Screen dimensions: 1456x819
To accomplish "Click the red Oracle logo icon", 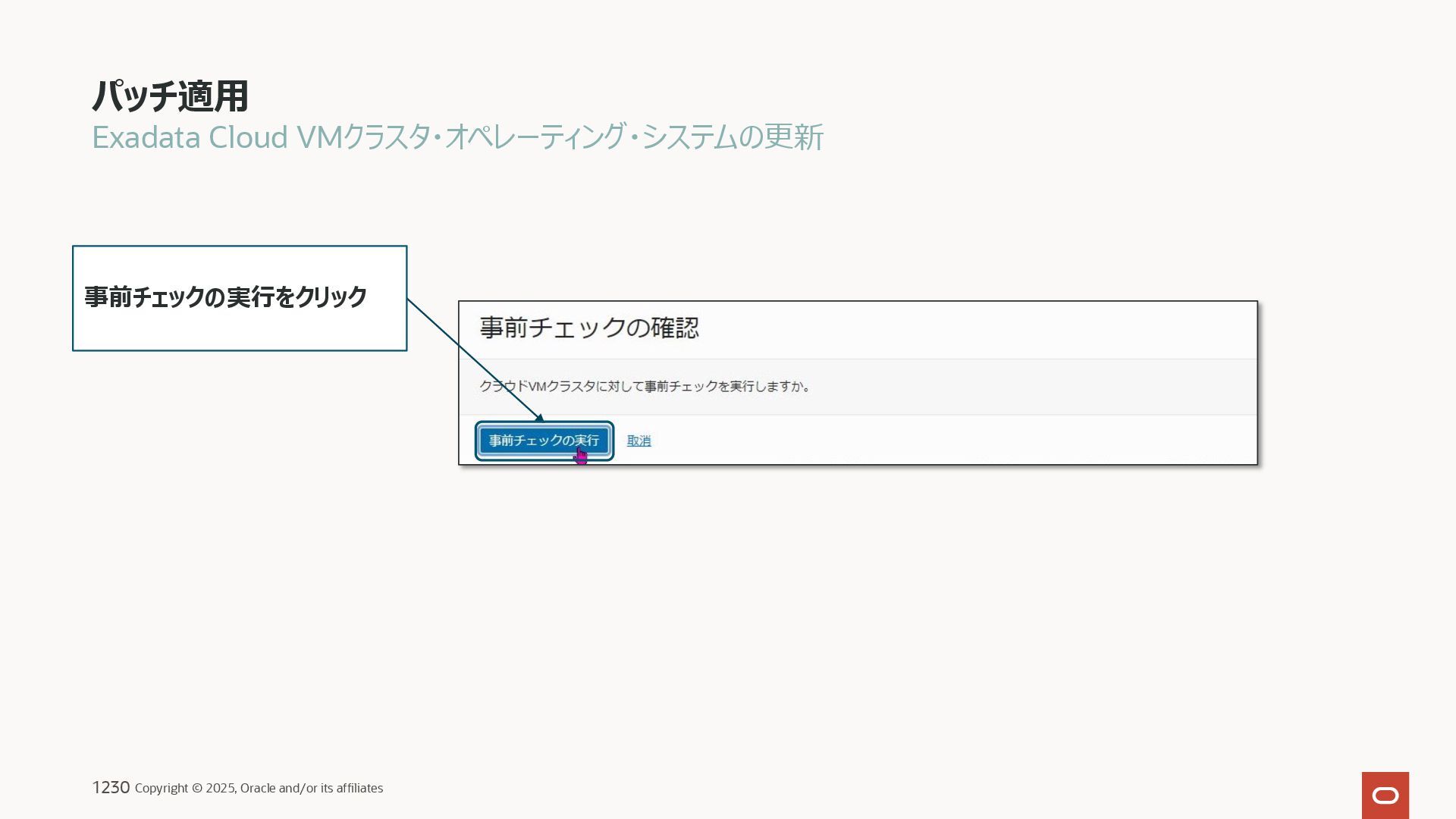I will click(x=1385, y=795).
